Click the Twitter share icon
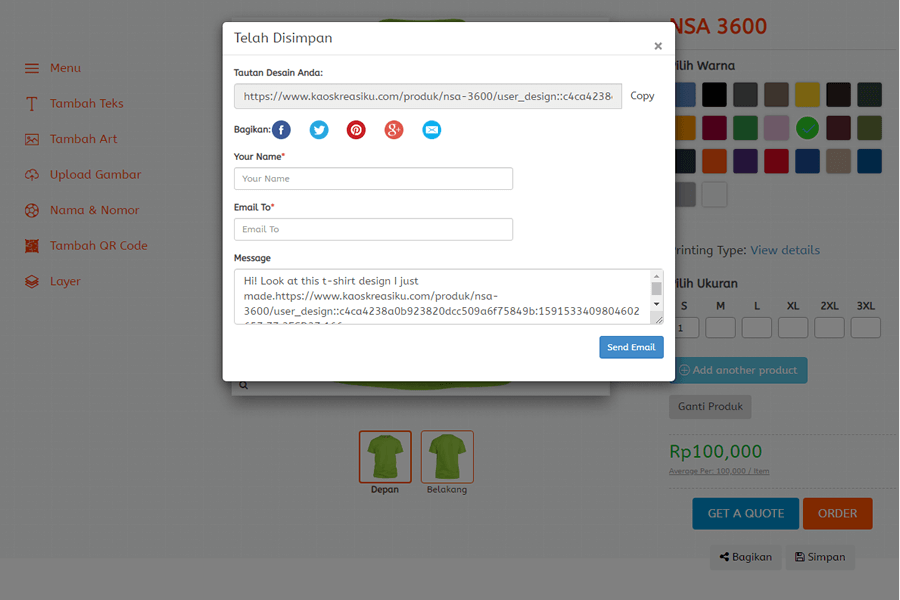900x600 pixels. coord(319,130)
